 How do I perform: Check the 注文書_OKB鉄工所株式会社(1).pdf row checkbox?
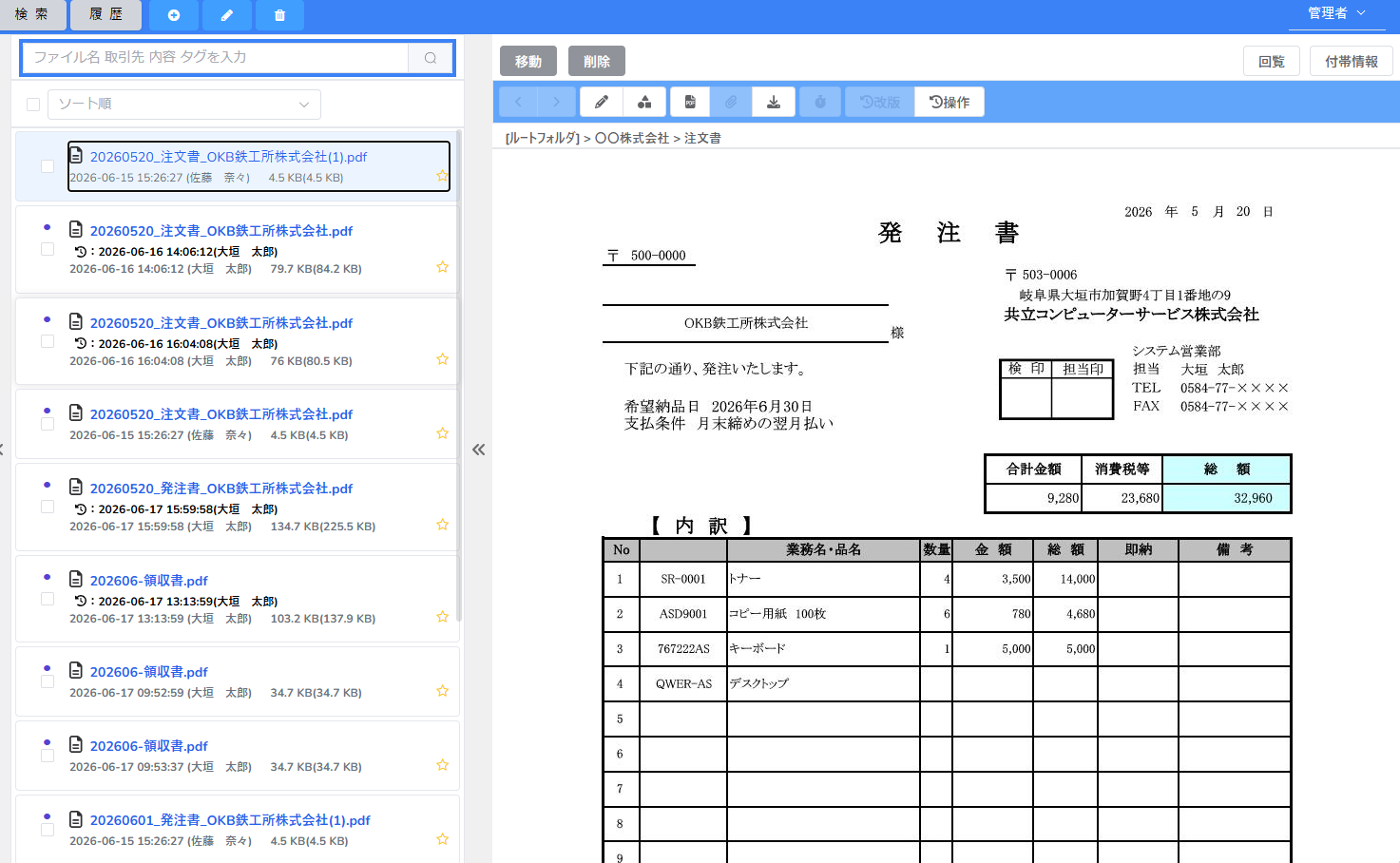tap(48, 166)
